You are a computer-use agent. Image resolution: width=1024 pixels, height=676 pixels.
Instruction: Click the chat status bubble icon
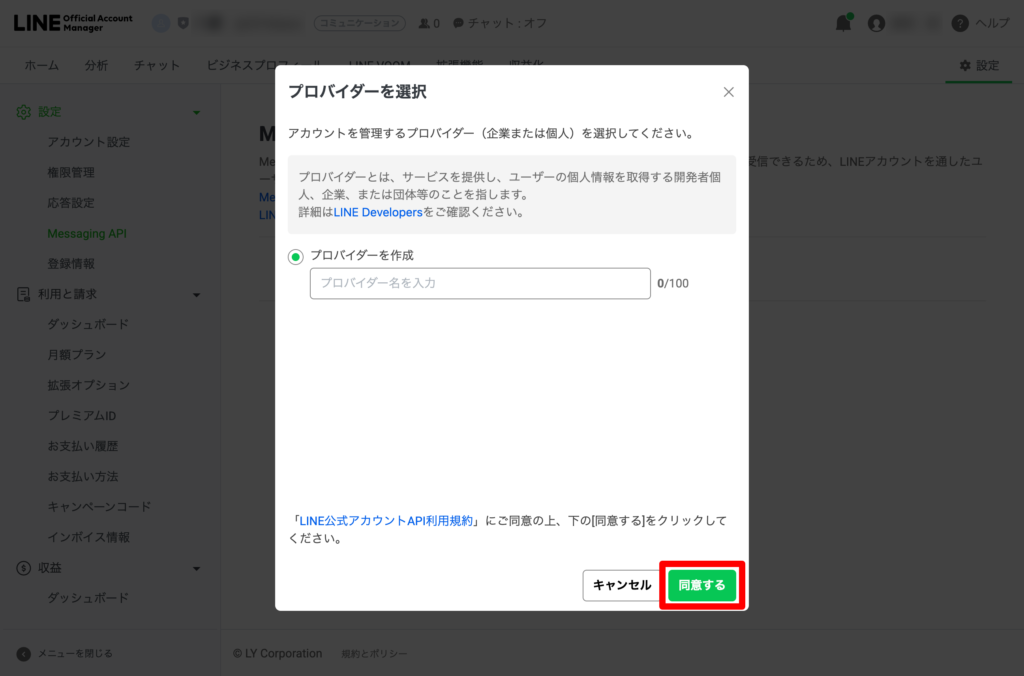458,23
